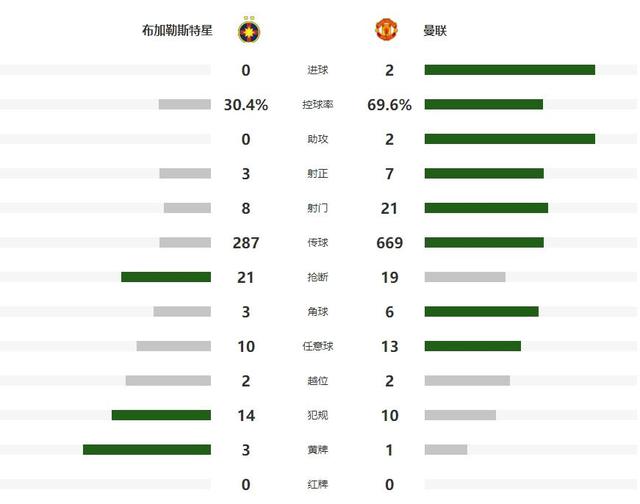Viewport: 640px width, 504px height.
Task: Click 曼联's green 69.6% possession bar
Action: click(483, 105)
